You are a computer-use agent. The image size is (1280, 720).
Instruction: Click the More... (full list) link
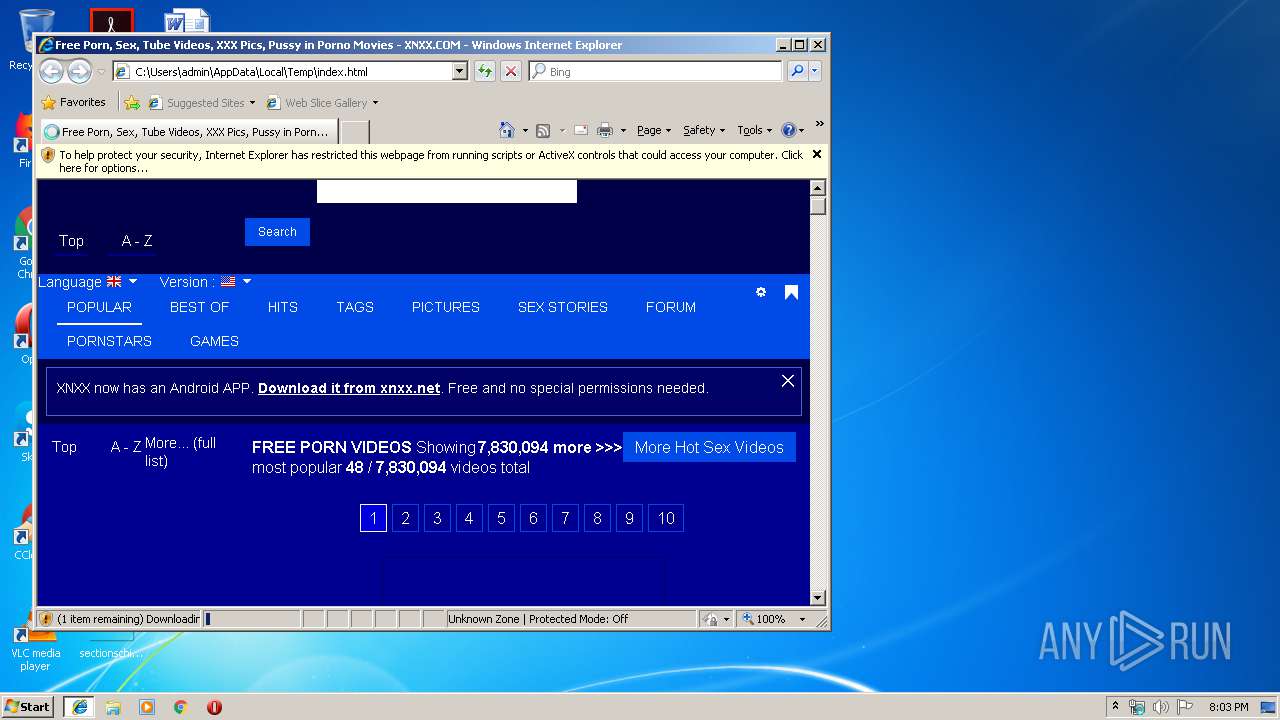click(180, 452)
